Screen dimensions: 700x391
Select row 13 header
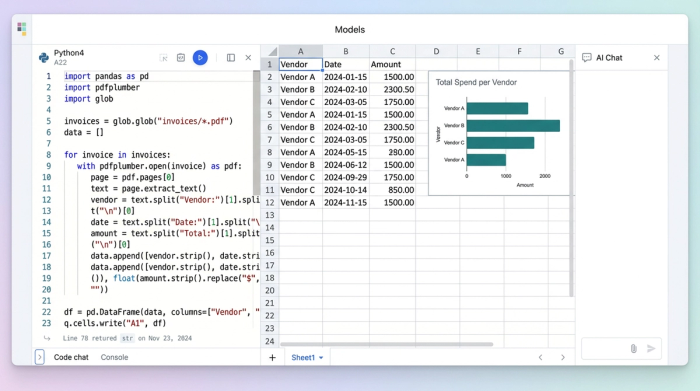point(270,215)
